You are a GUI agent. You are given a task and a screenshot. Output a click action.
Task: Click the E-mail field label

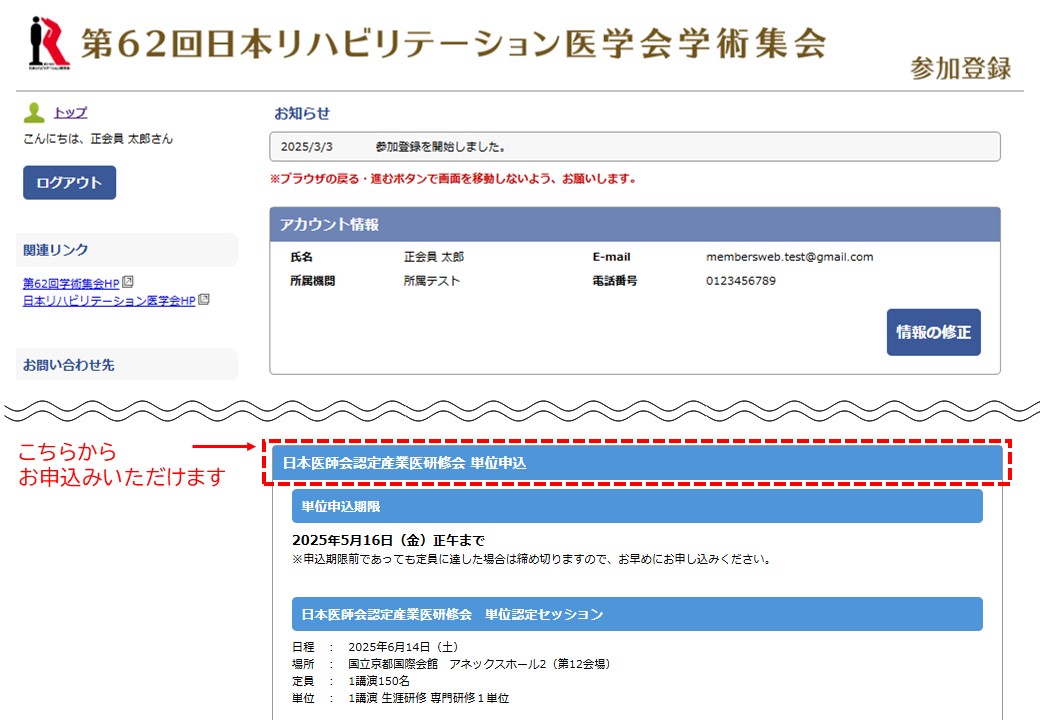612,257
